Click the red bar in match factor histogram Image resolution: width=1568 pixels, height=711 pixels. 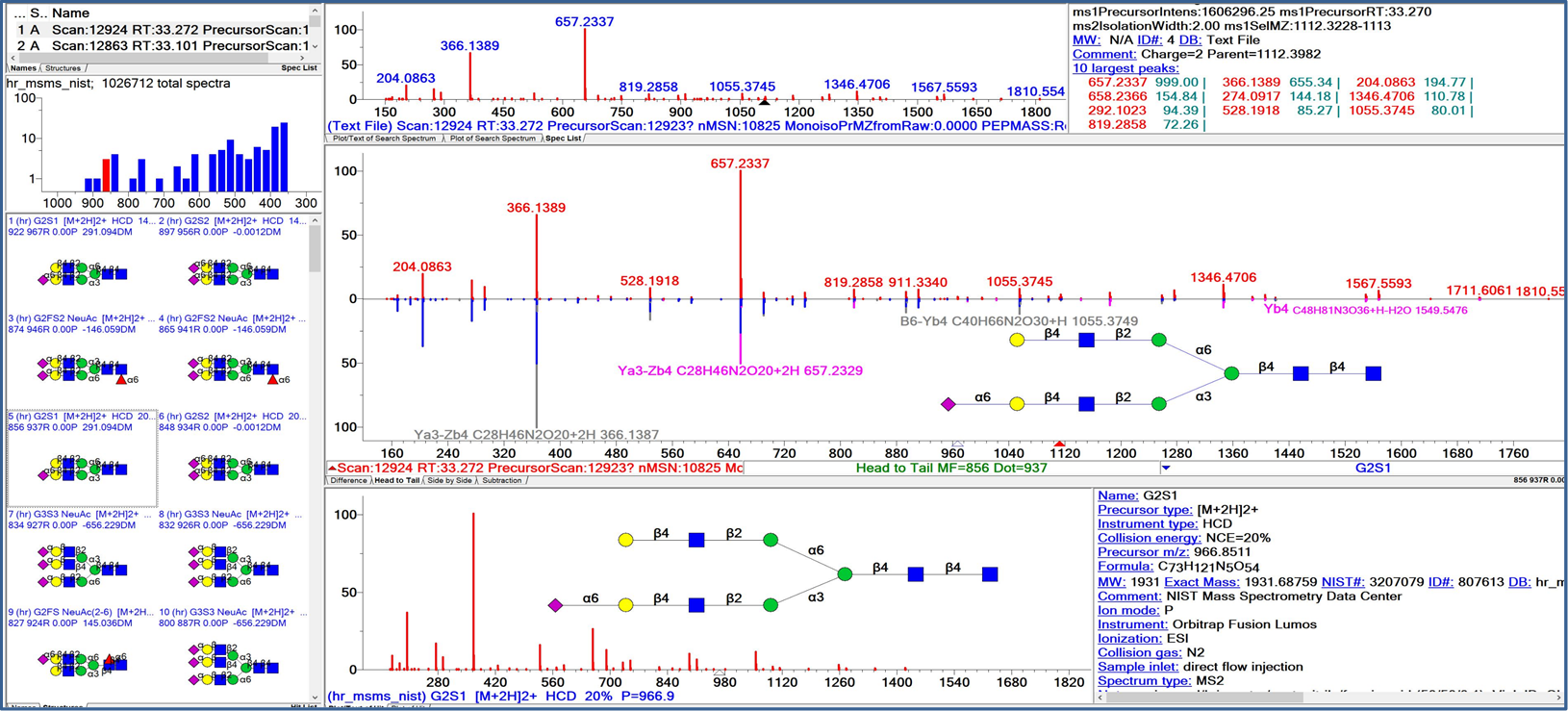pos(106,175)
